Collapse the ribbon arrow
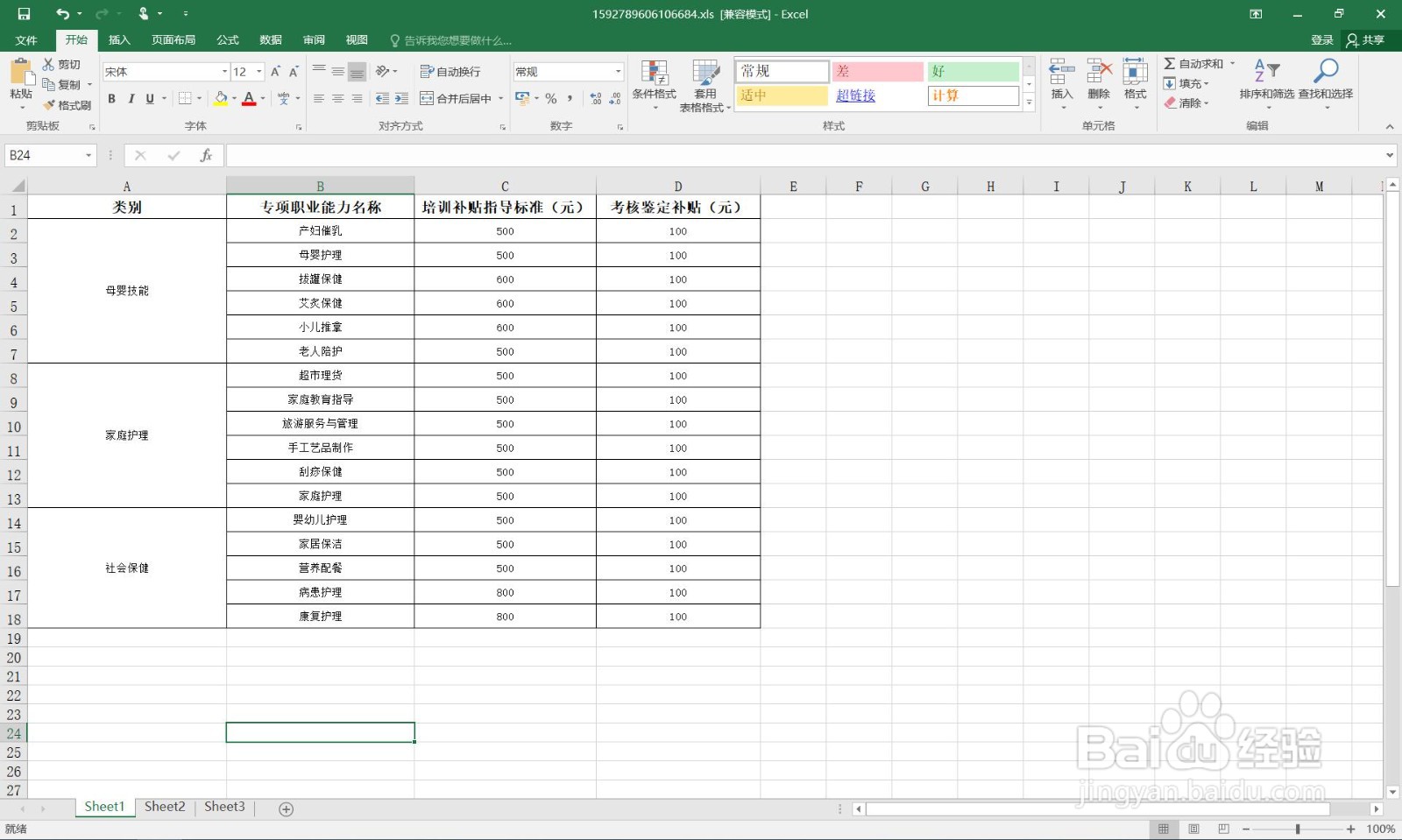Screen dimensions: 1402x840 point(1390,126)
